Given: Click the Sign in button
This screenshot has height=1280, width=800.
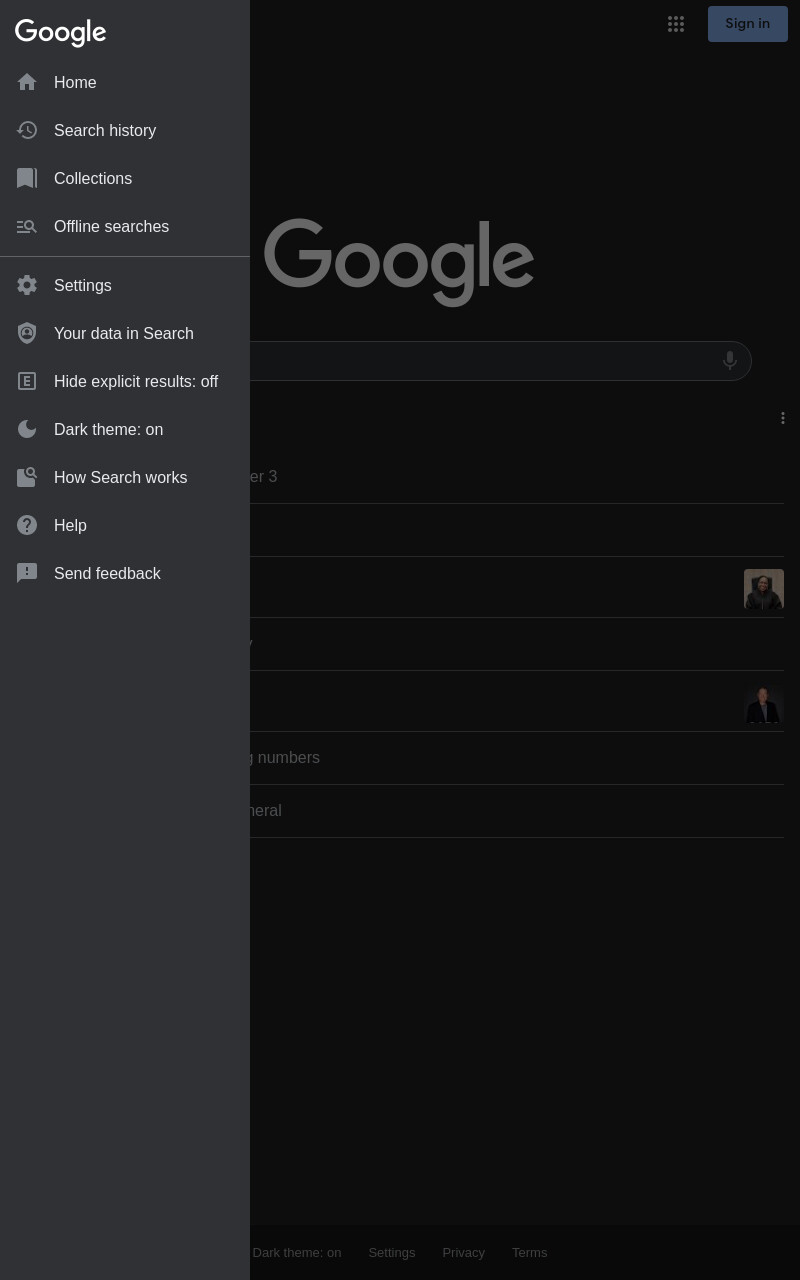Looking at the screenshot, I should click(748, 24).
